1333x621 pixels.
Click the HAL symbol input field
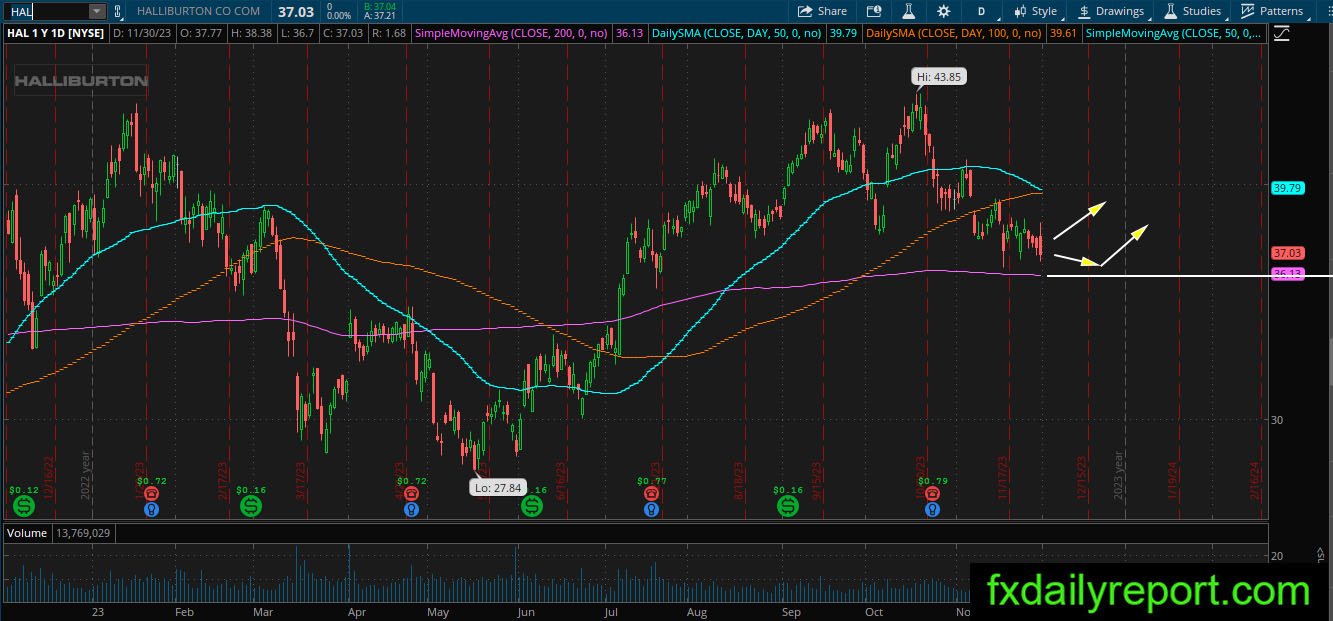click(x=47, y=11)
